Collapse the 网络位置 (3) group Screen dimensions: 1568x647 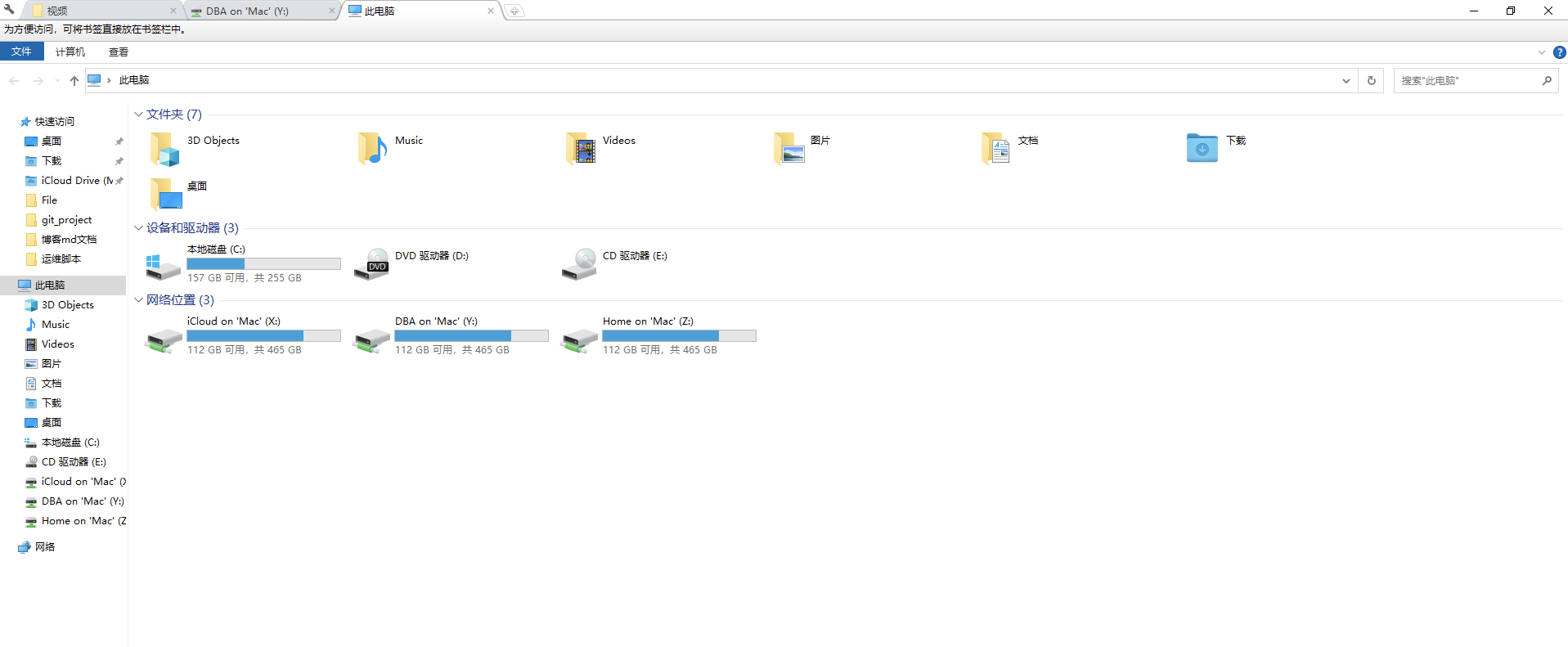(138, 300)
